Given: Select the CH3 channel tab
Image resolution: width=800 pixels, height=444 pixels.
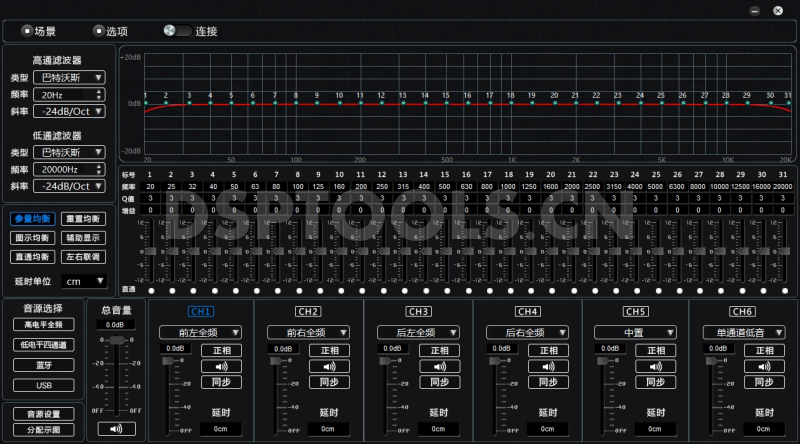Looking at the screenshot, I should point(418,311).
